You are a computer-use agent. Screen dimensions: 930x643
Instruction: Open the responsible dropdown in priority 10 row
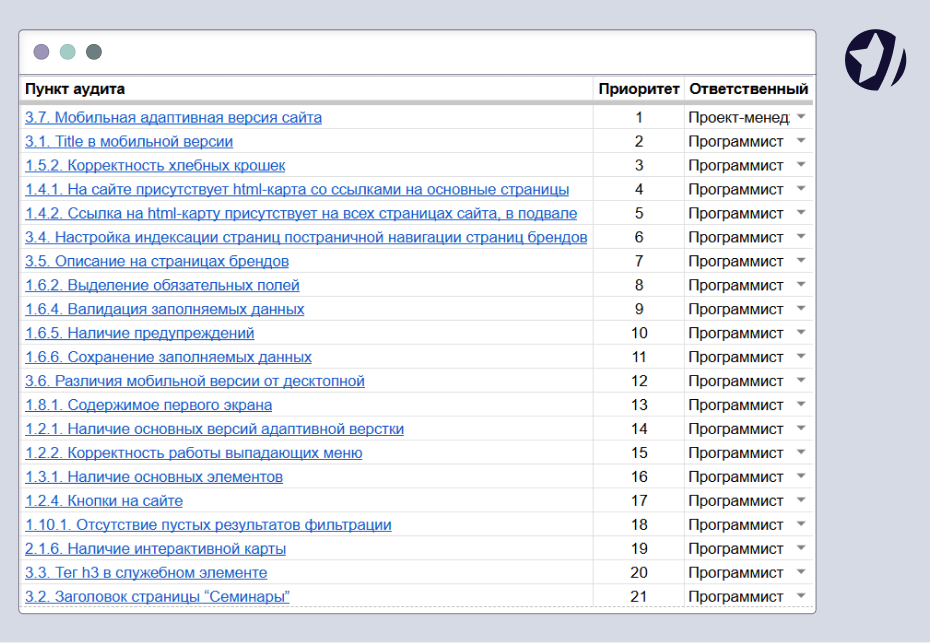pos(801,332)
